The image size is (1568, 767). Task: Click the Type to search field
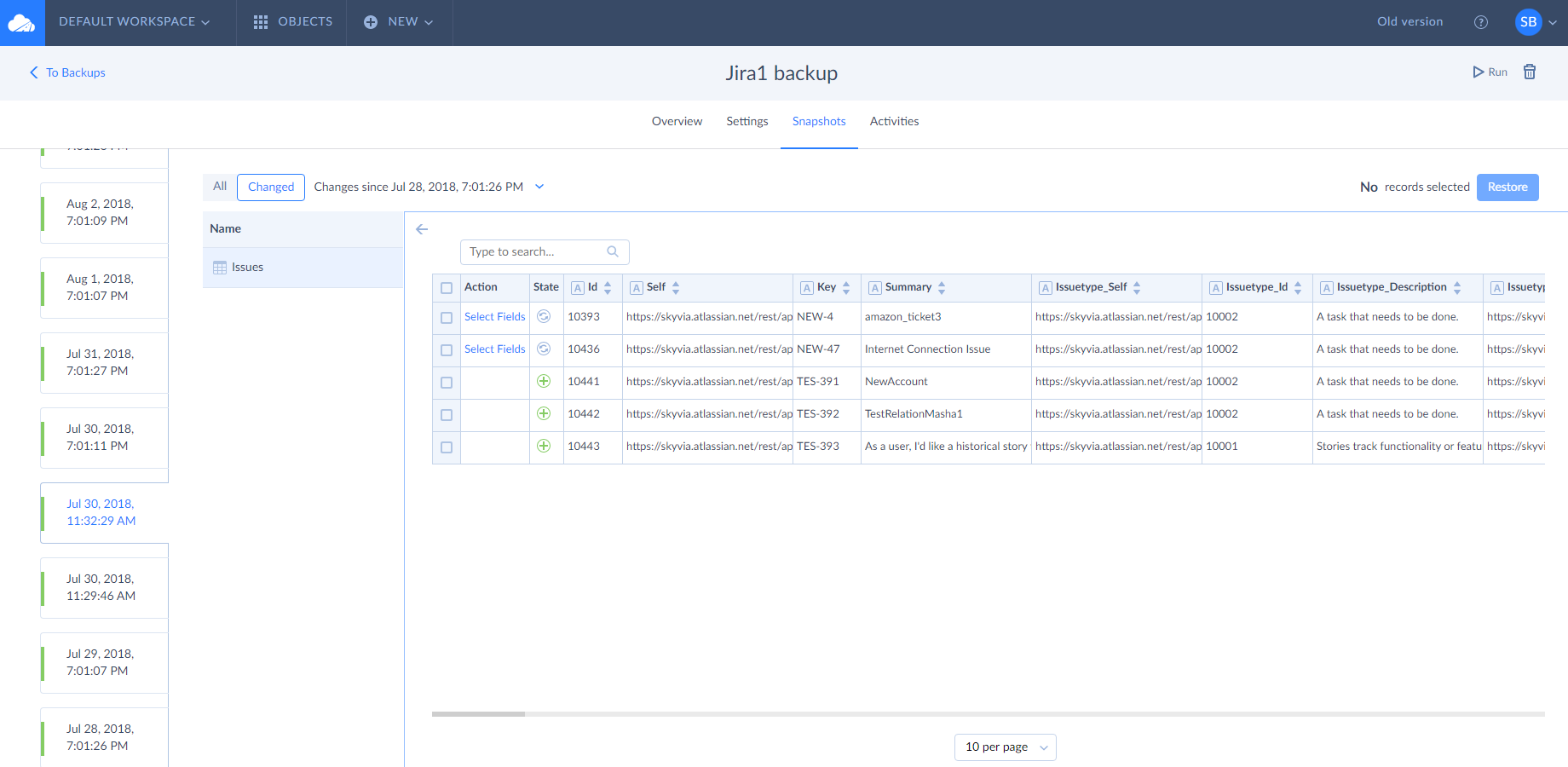pyautogui.click(x=545, y=252)
